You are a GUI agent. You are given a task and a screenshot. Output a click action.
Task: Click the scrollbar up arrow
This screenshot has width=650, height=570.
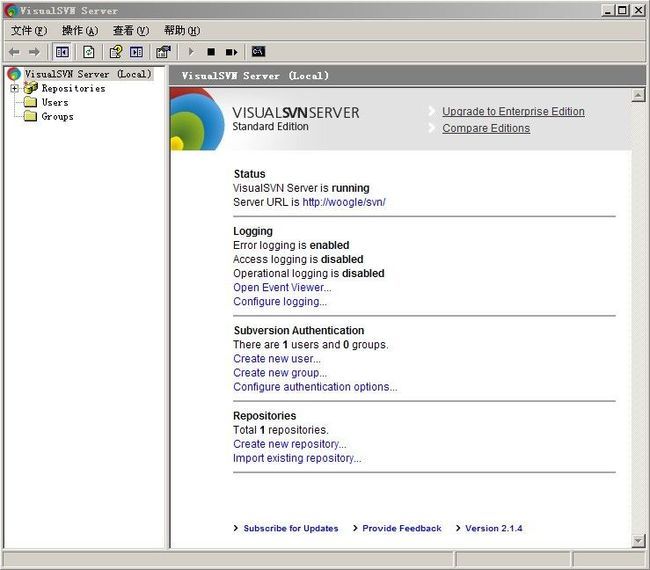638,95
